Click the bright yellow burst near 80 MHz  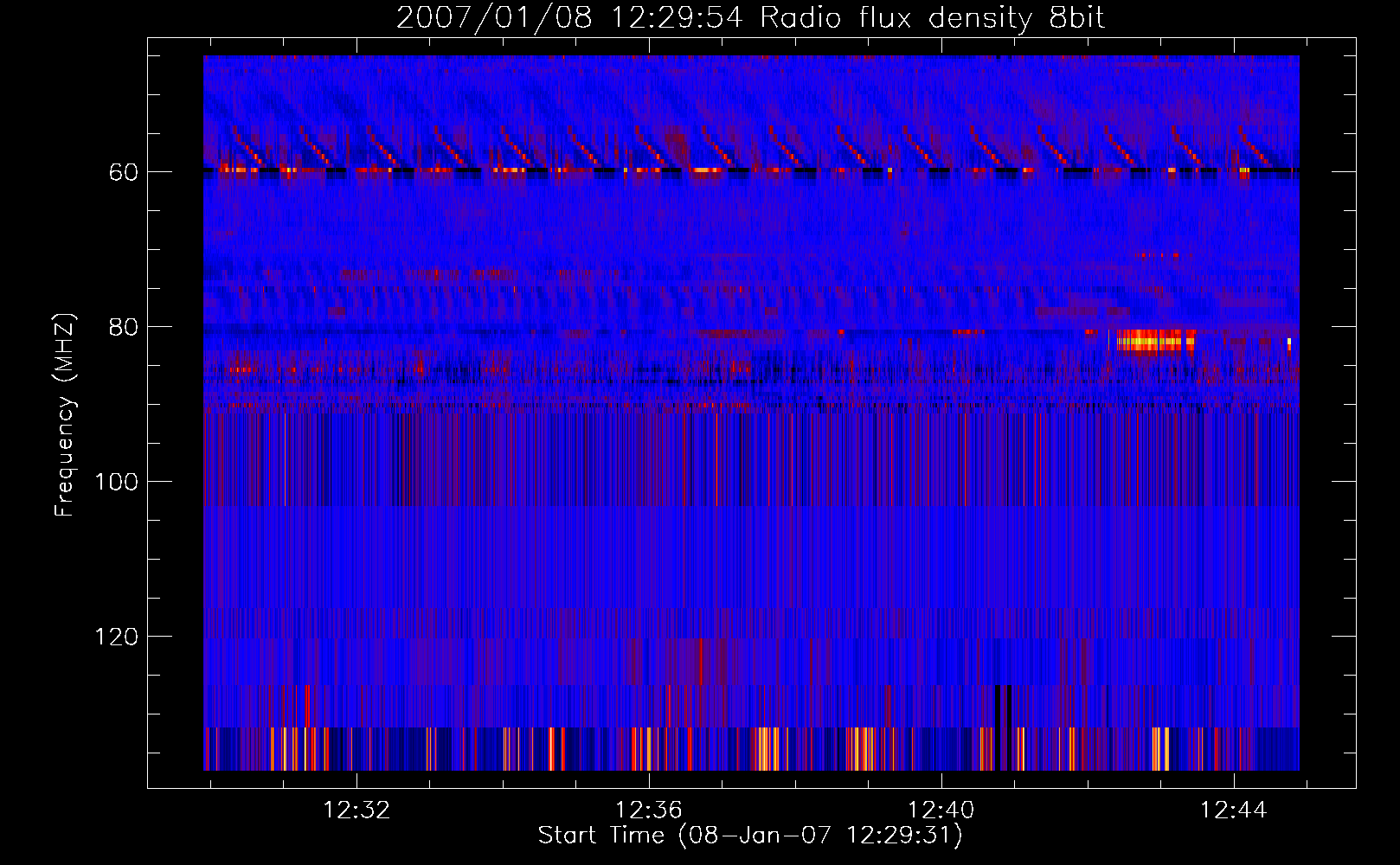pos(1155,342)
